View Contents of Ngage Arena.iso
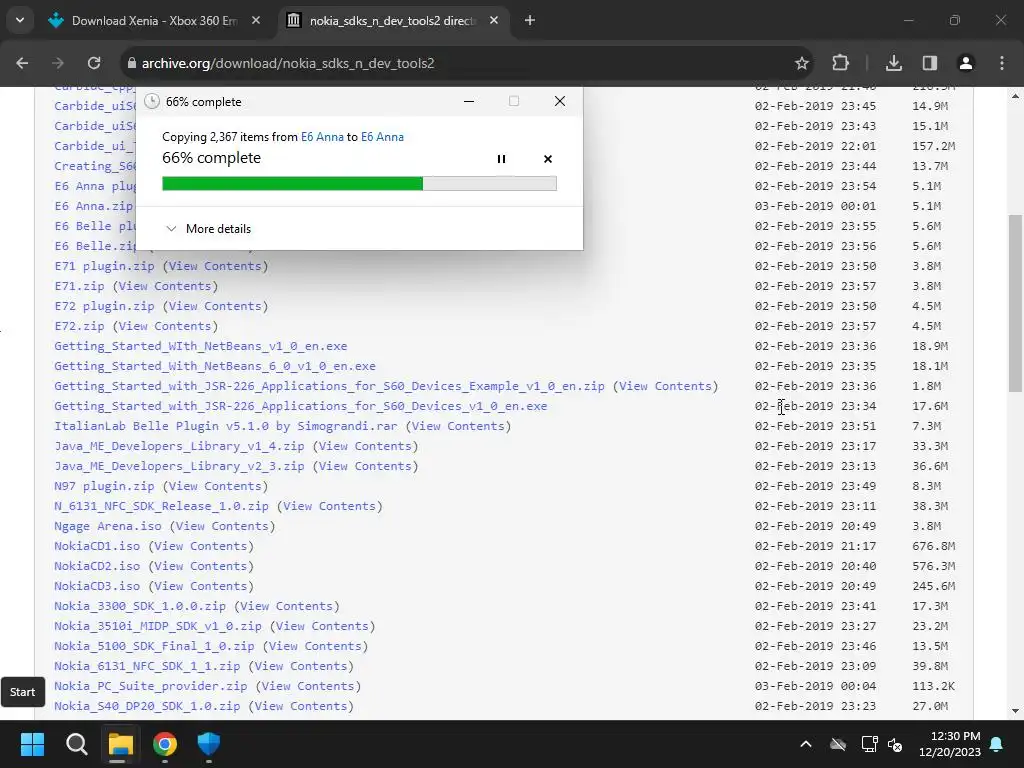 [x=222, y=526]
